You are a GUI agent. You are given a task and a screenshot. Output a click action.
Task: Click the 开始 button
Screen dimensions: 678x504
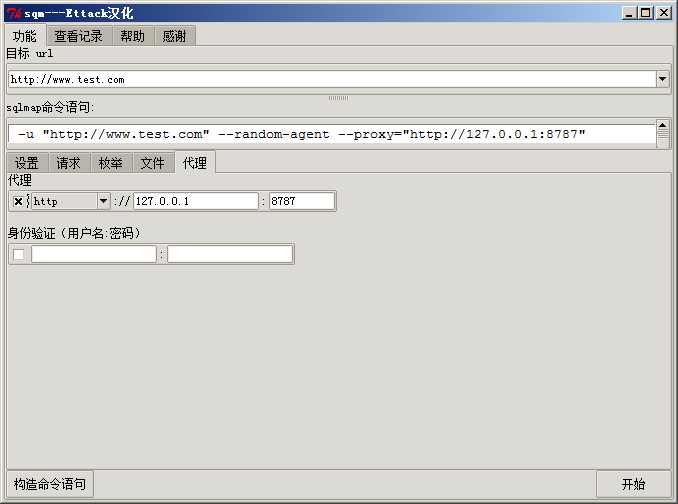click(633, 484)
